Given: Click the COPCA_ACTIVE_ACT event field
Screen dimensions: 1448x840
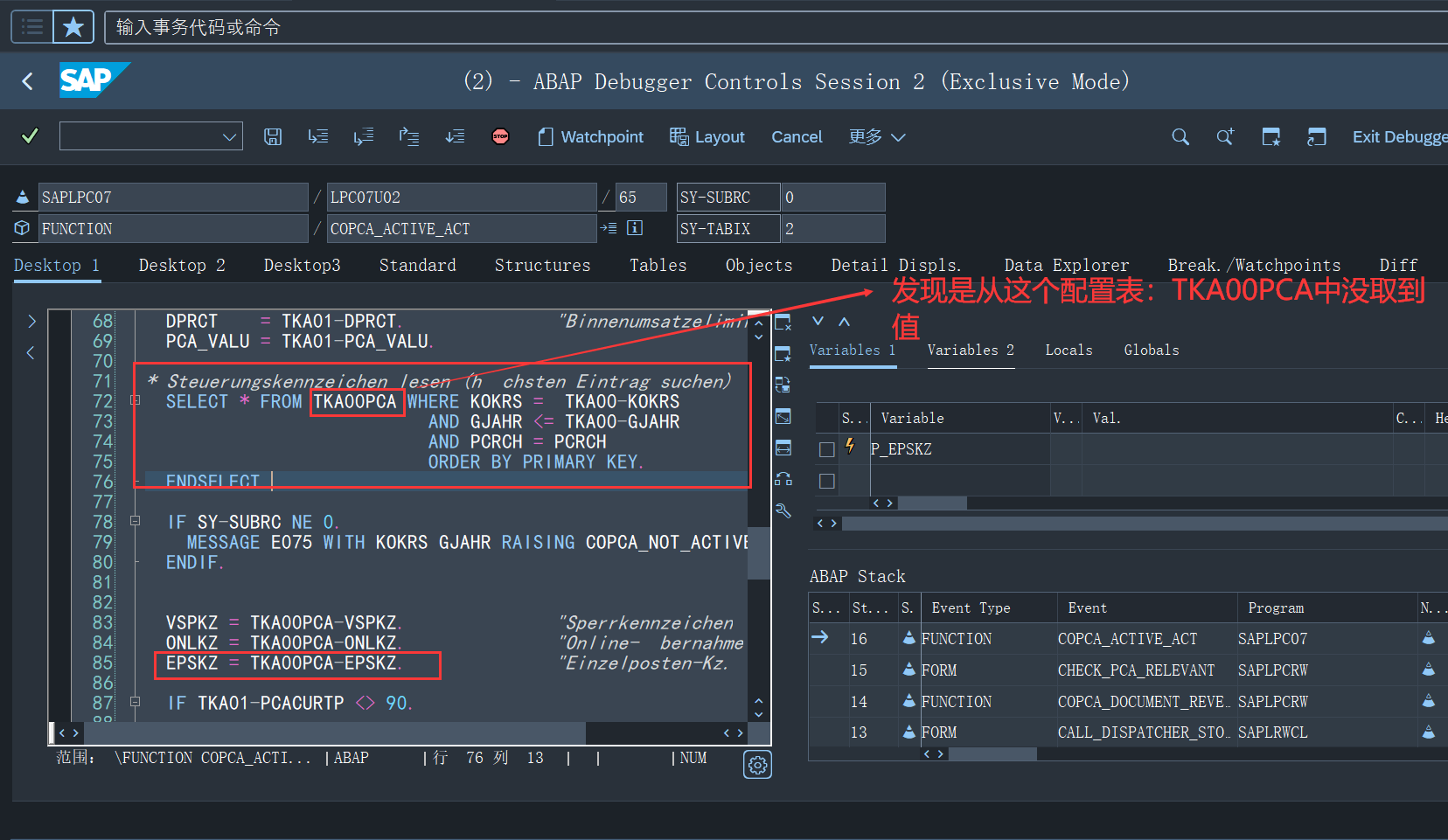Looking at the screenshot, I should pos(462,228).
